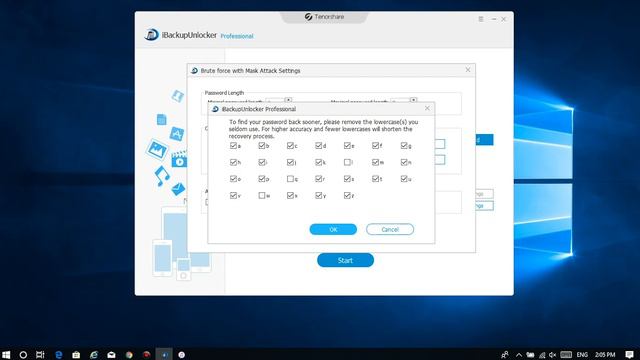Uncheck the lowercase letter j checkbox
The image size is (640, 360).
[x=290, y=162]
